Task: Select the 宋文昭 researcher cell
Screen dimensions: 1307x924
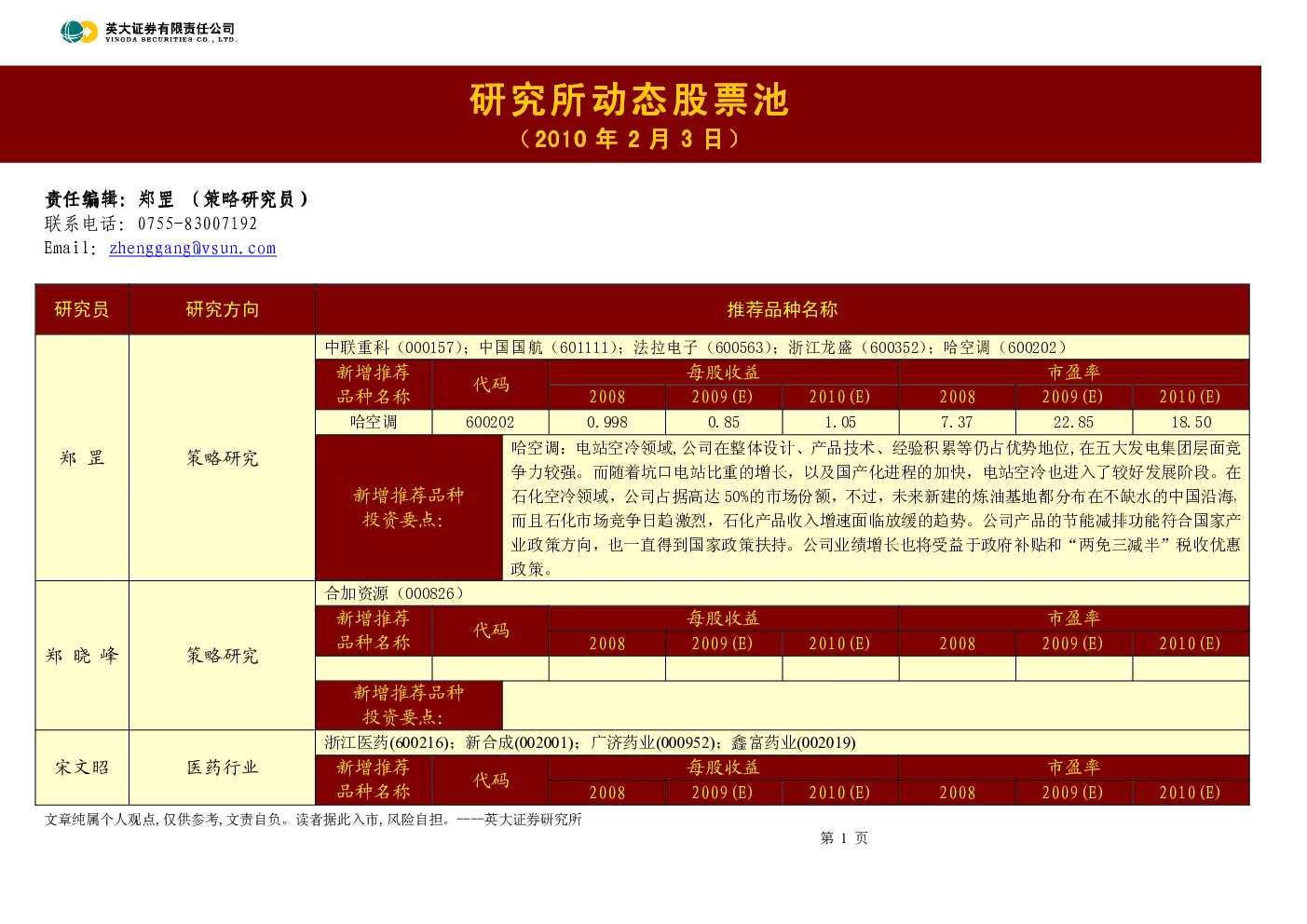Action: (82, 768)
